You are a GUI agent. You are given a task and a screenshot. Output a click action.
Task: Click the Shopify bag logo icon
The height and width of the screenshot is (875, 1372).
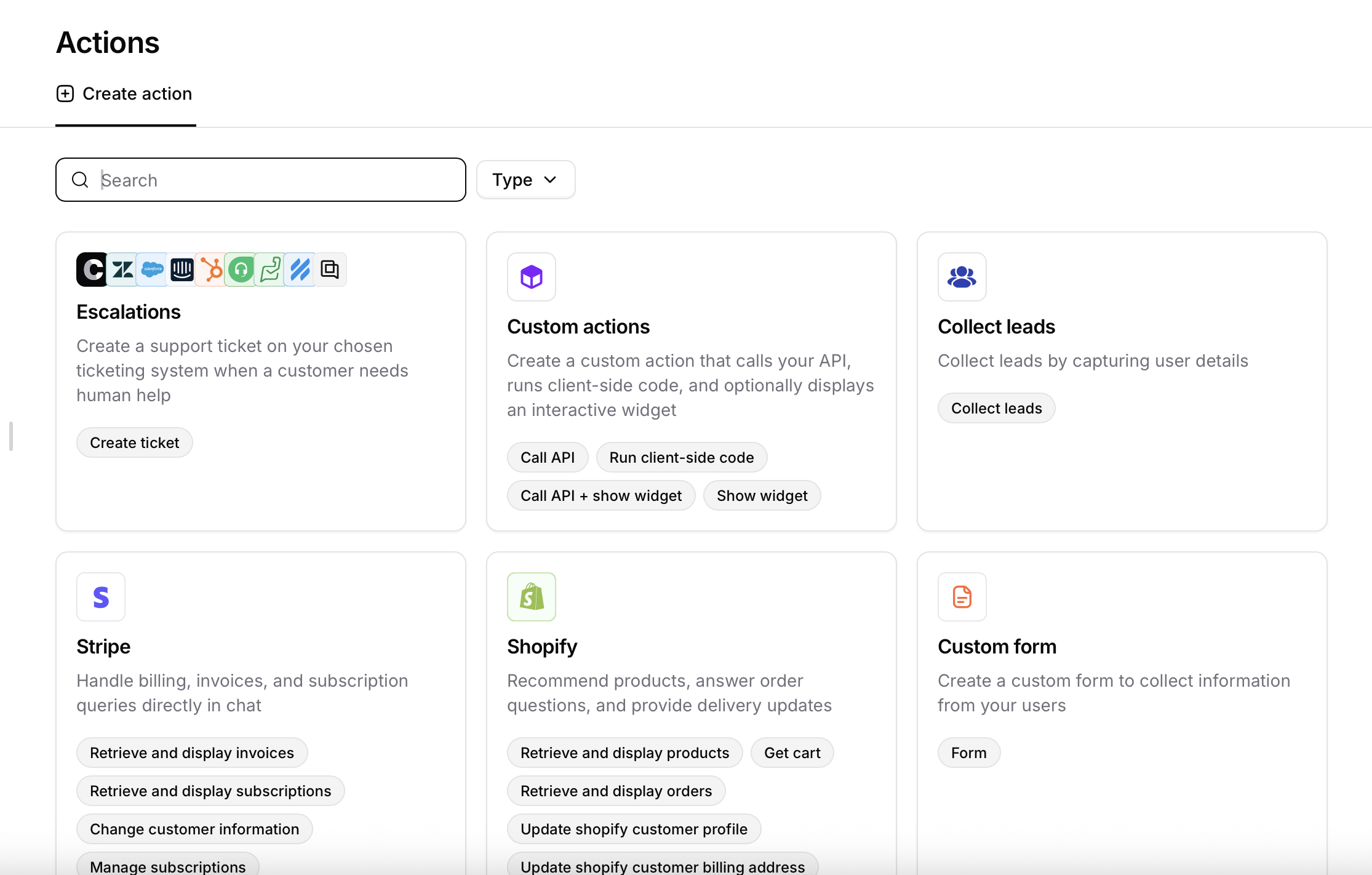[532, 597]
